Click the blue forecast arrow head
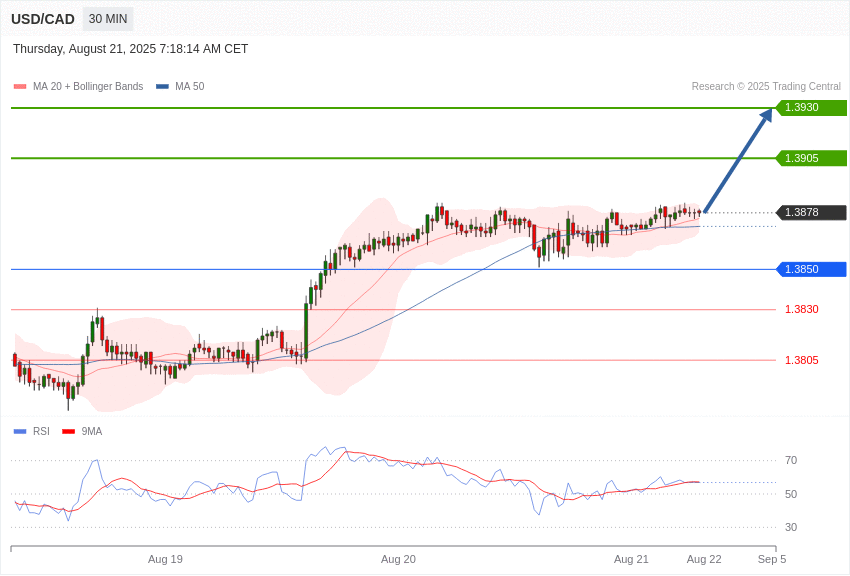 765,116
